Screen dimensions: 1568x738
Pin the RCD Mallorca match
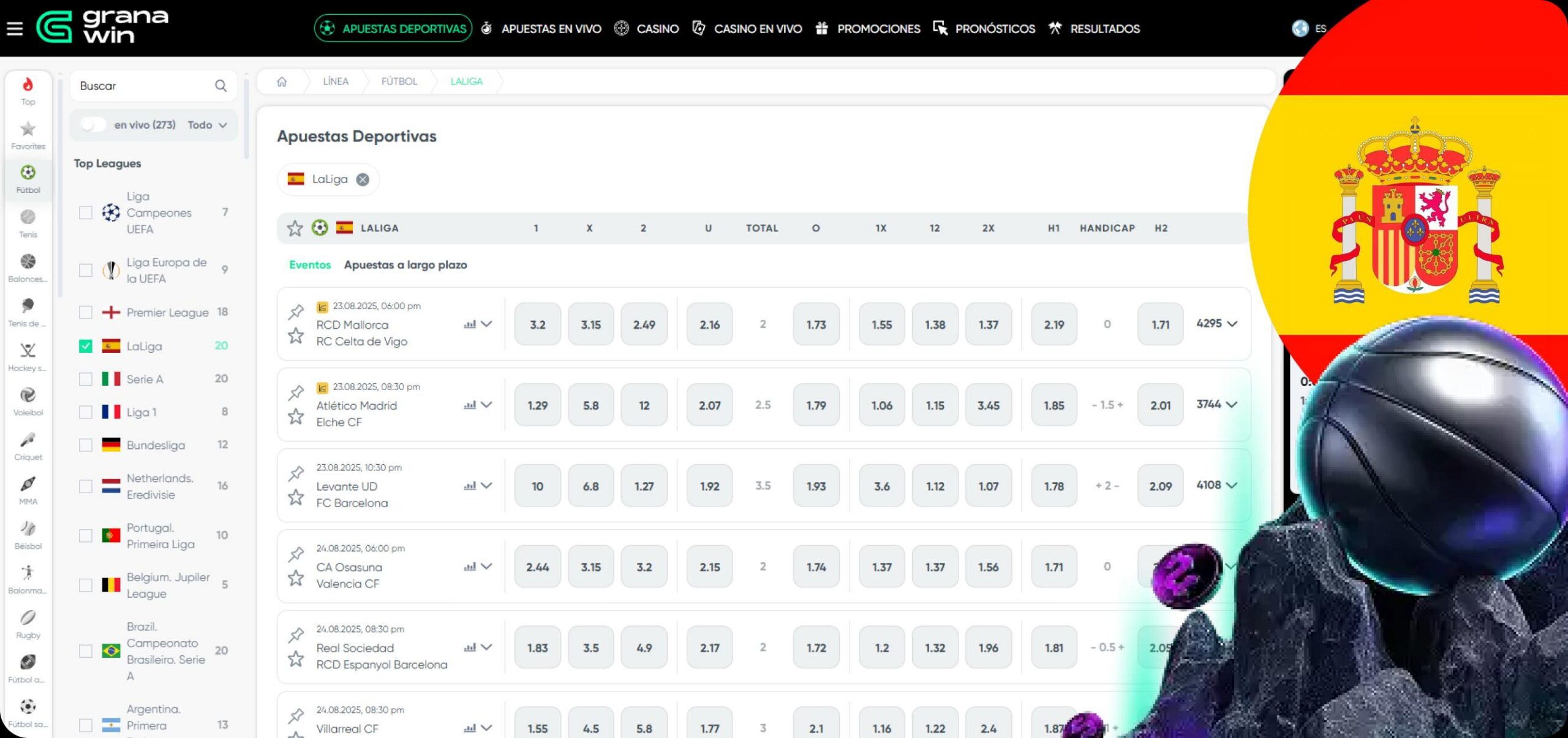[x=296, y=312]
